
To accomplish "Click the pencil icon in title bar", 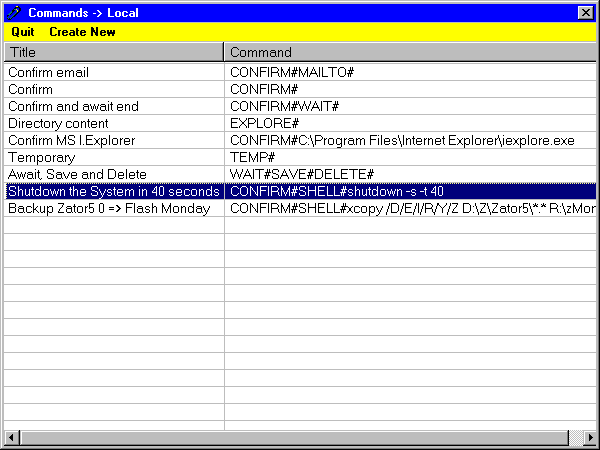I will 14,13.
